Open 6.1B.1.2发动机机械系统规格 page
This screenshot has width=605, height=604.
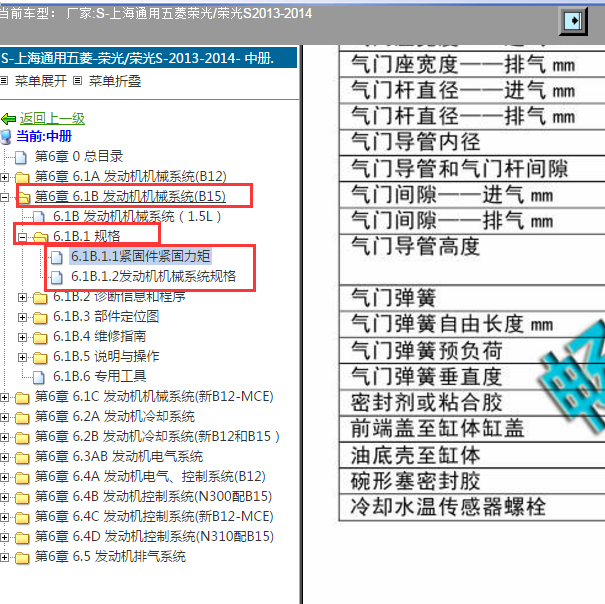click(x=153, y=276)
